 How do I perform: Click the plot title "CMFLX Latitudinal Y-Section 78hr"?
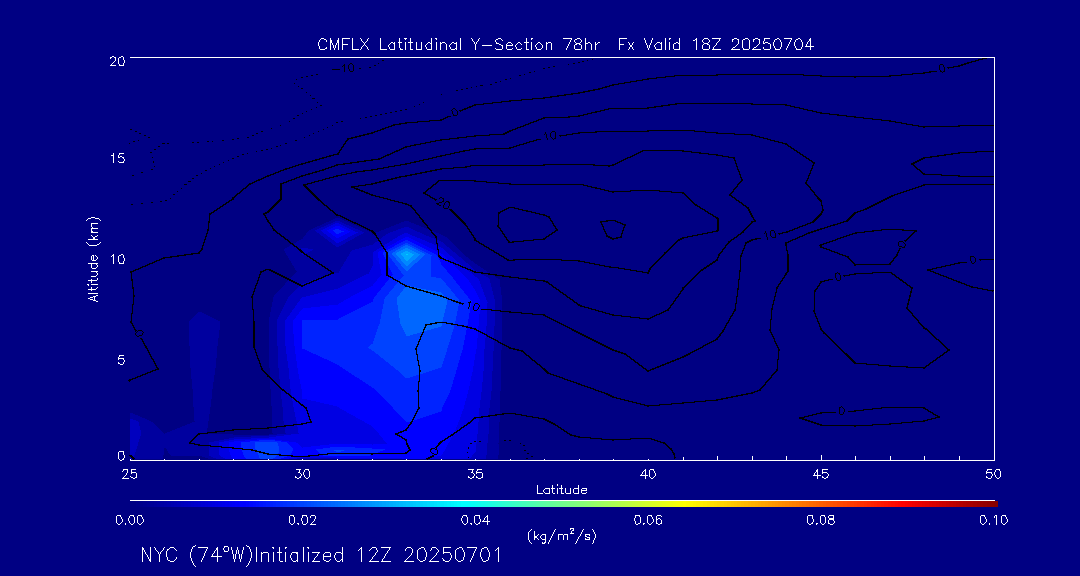[459, 45]
